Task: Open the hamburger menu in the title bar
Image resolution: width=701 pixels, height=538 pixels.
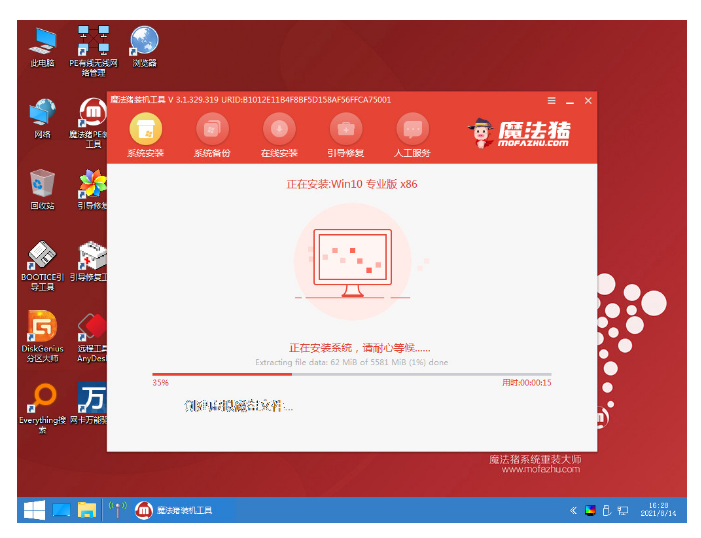Action: coord(551,100)
